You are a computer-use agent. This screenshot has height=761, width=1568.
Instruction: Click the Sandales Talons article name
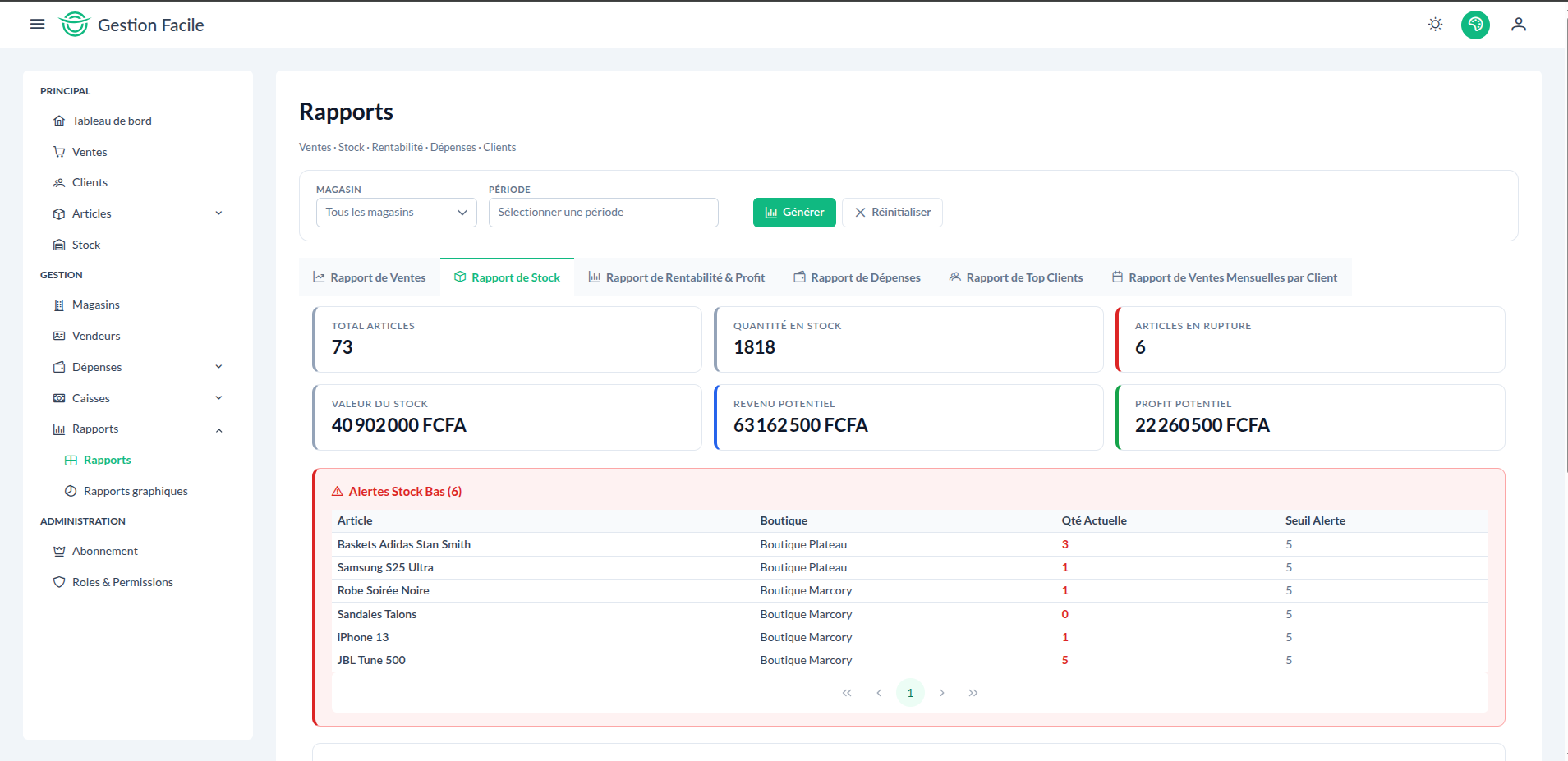[377, 614]
